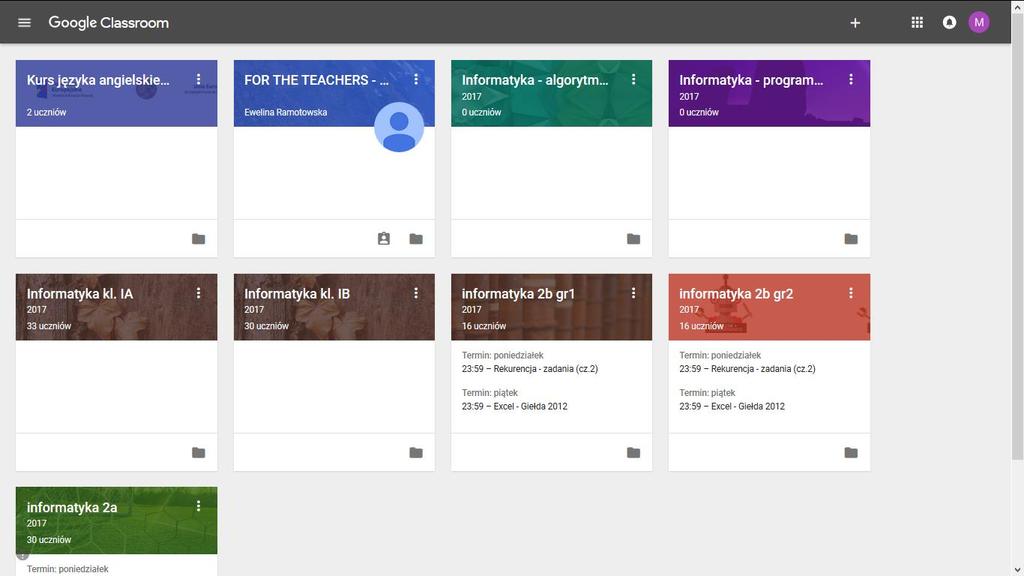Open Drive folder for FOR THE TEACHERS
Screen dimensions: 1024x576
(x=416, y=239)
